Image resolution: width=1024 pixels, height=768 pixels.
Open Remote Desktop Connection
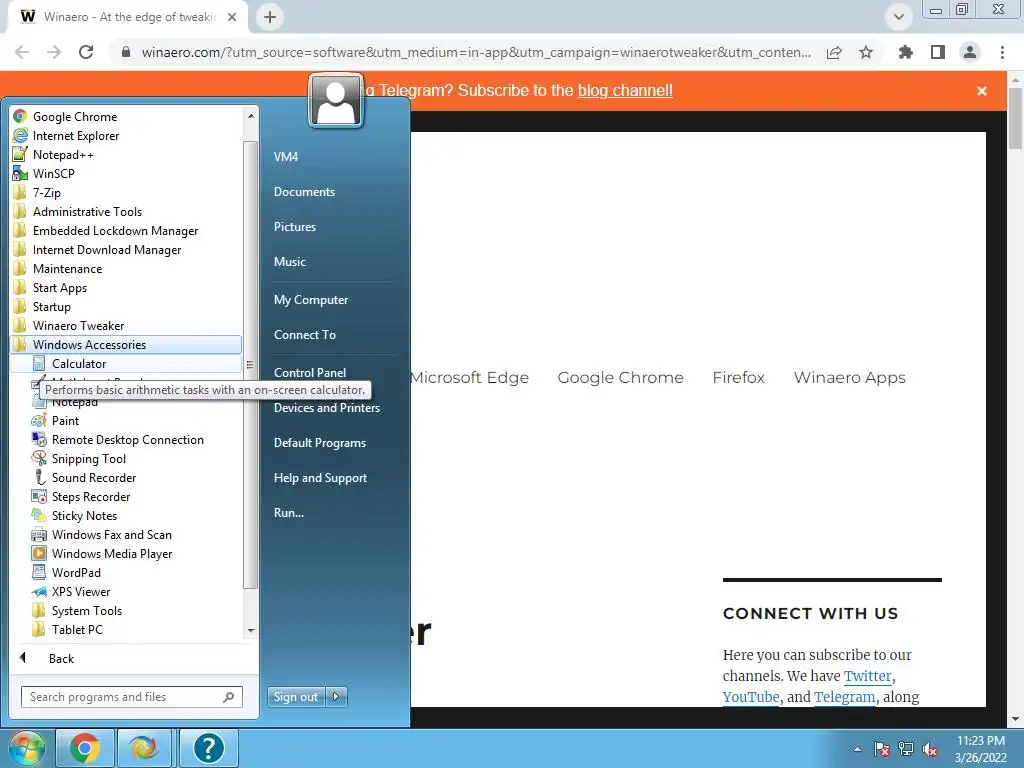coord(126,440)
